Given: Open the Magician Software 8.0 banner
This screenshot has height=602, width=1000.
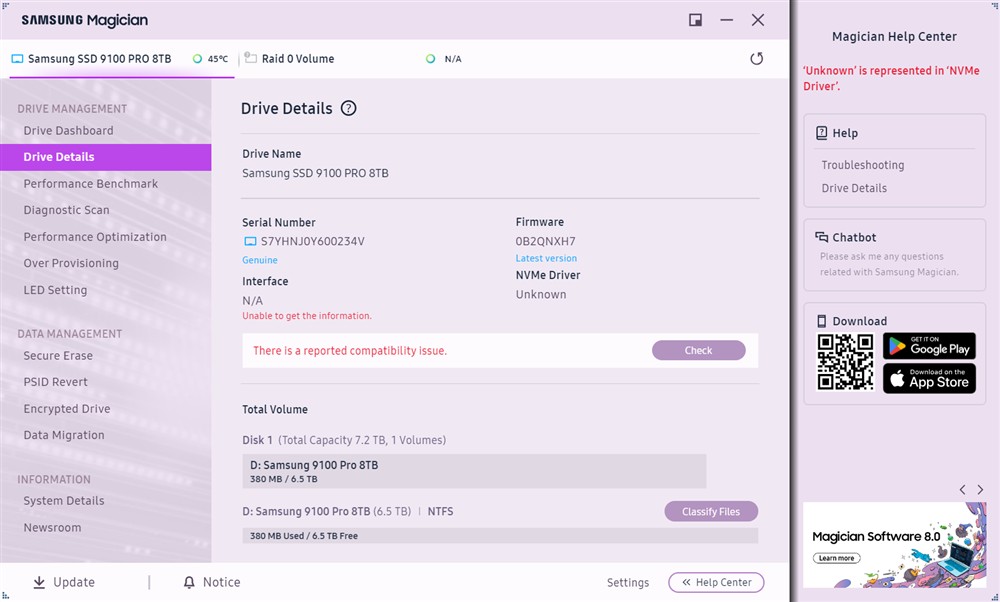Looking at the screenshot, I should coord(894,544).
